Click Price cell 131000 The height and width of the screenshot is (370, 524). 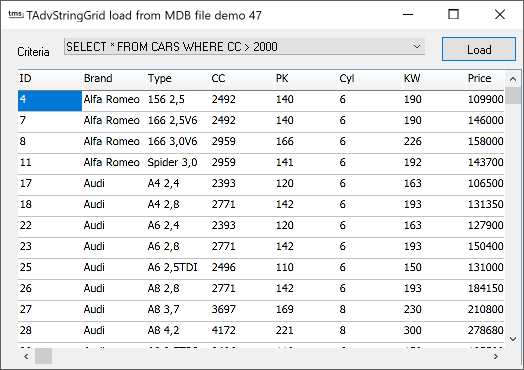[485, 269]
